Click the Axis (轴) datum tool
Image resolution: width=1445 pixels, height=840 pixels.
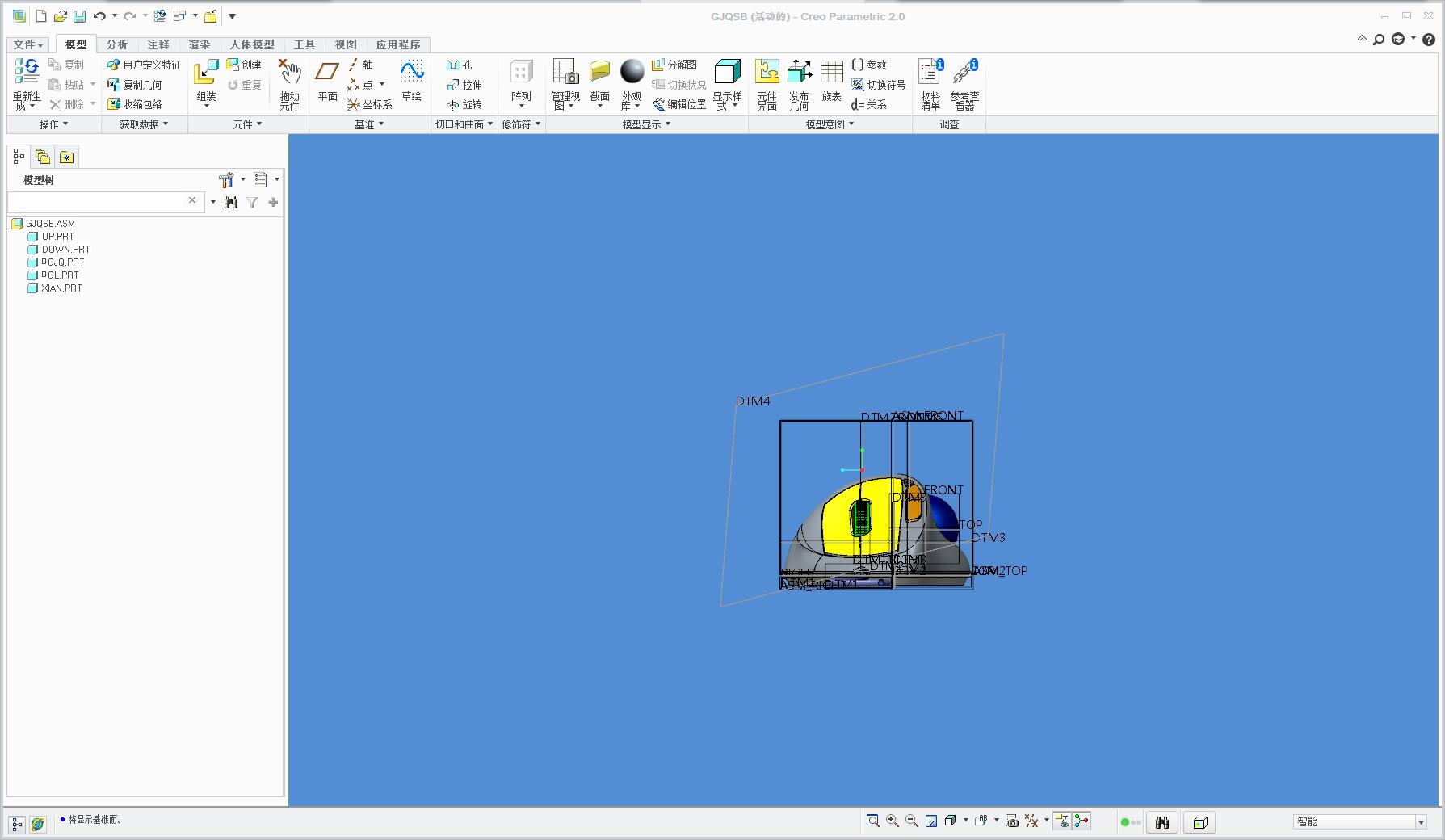[x=361, y=65]
